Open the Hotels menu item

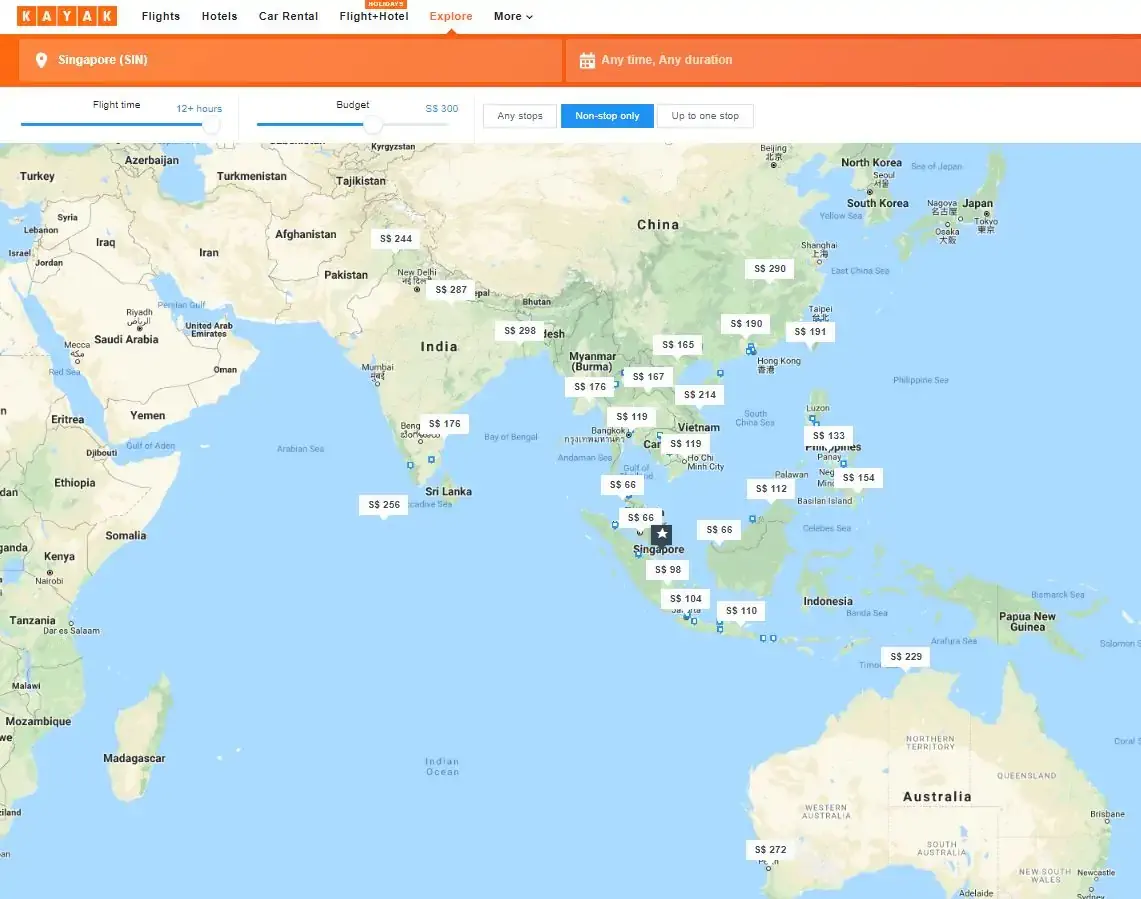220,16
